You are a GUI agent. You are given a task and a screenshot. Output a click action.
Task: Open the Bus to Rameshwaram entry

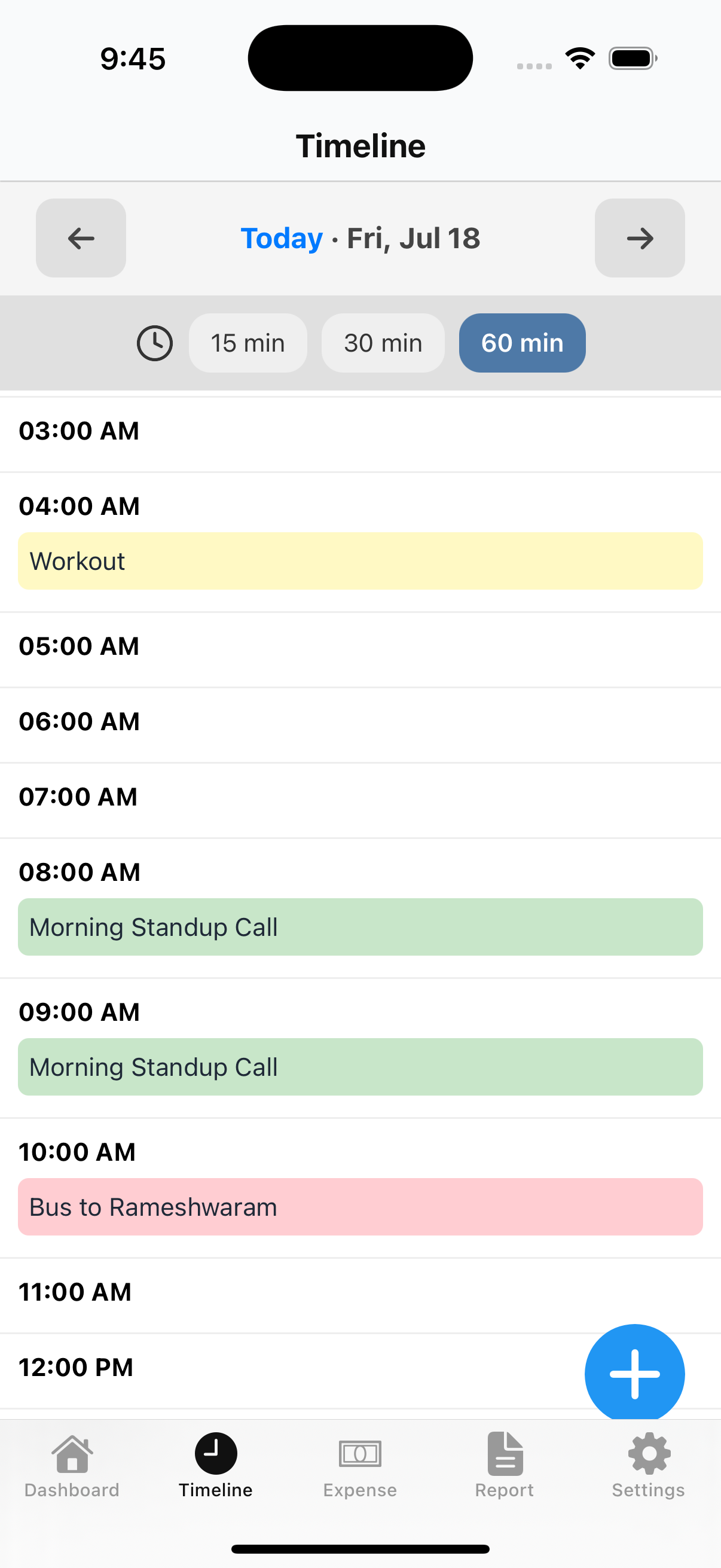(360, 1207)
